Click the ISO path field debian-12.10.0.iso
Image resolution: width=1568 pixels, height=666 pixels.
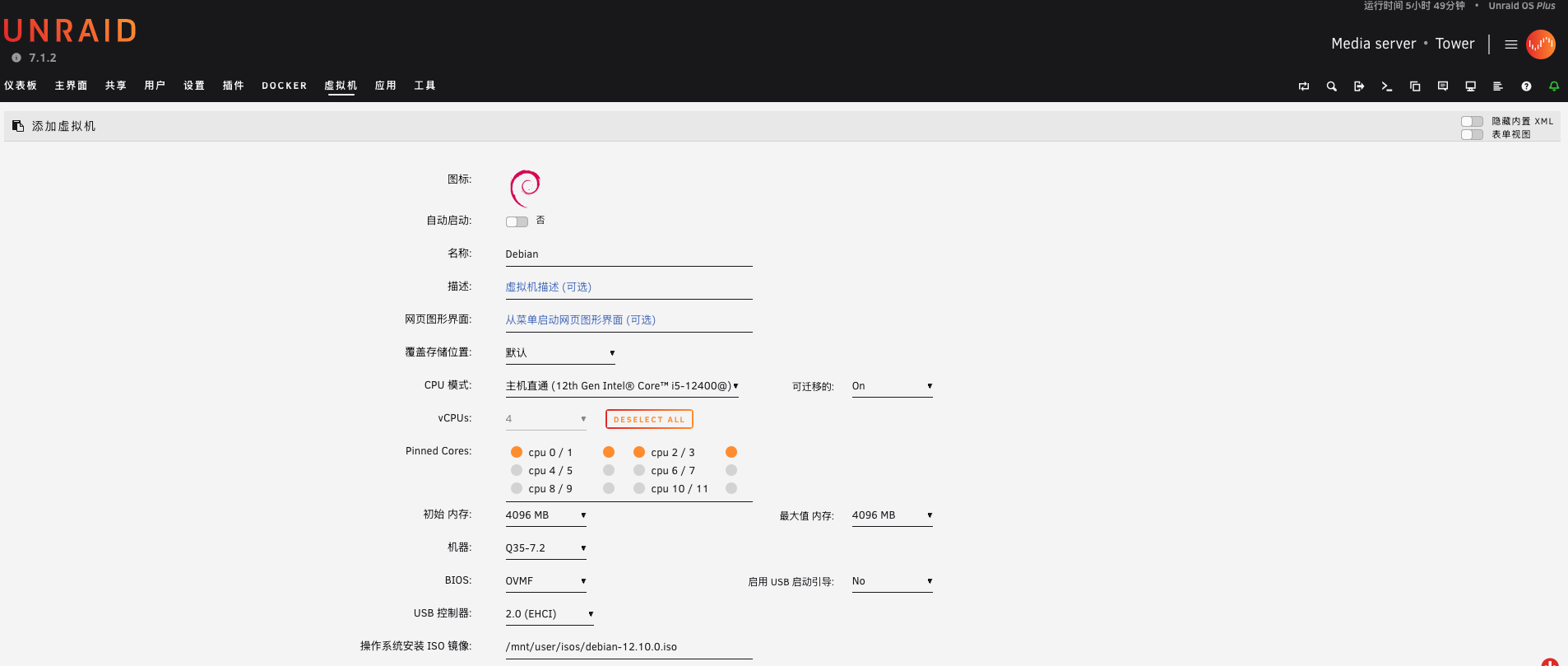tap(629, 647)
